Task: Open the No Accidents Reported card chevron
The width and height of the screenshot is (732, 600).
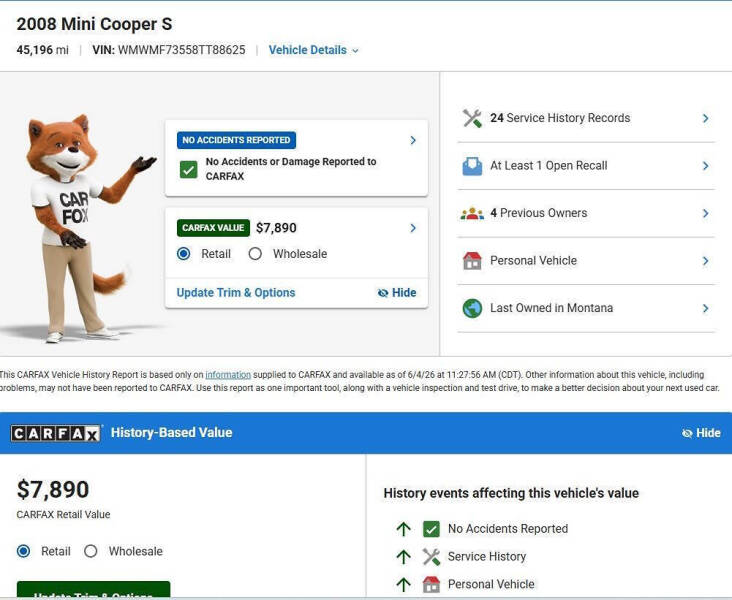Action: [413, 140]
